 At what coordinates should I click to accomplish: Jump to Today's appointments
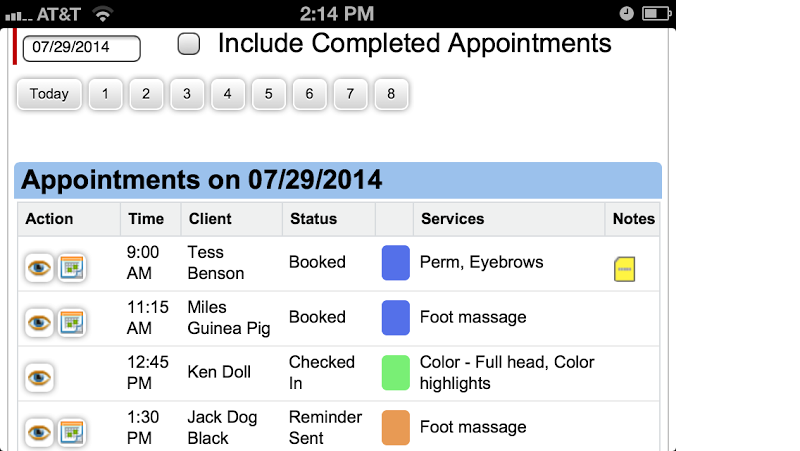[x=49, y=94]
